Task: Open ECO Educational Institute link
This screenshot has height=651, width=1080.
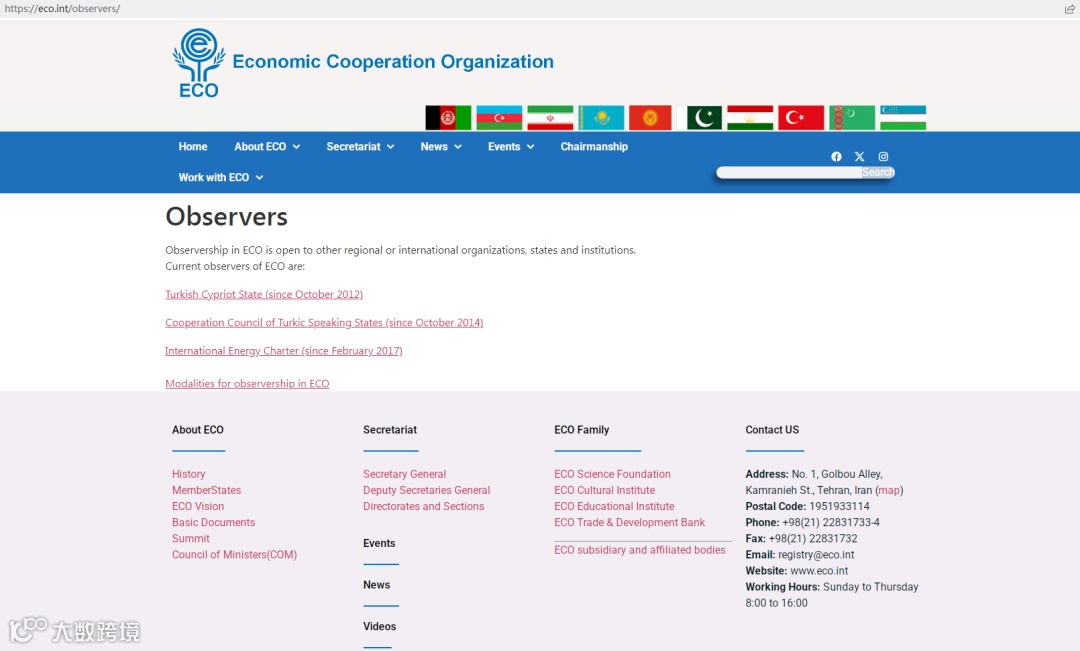Action: (614, 506)
